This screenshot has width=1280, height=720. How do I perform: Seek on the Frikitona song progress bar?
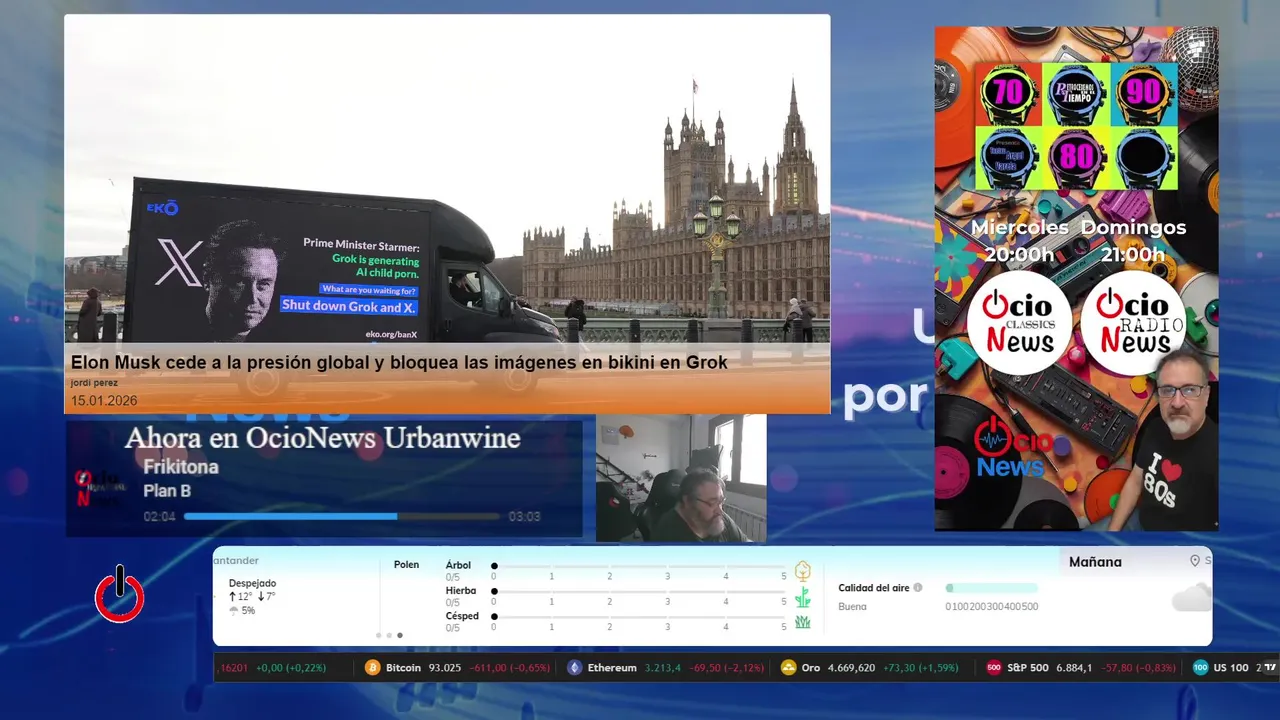pyautogui.click(x=342, y=517)
